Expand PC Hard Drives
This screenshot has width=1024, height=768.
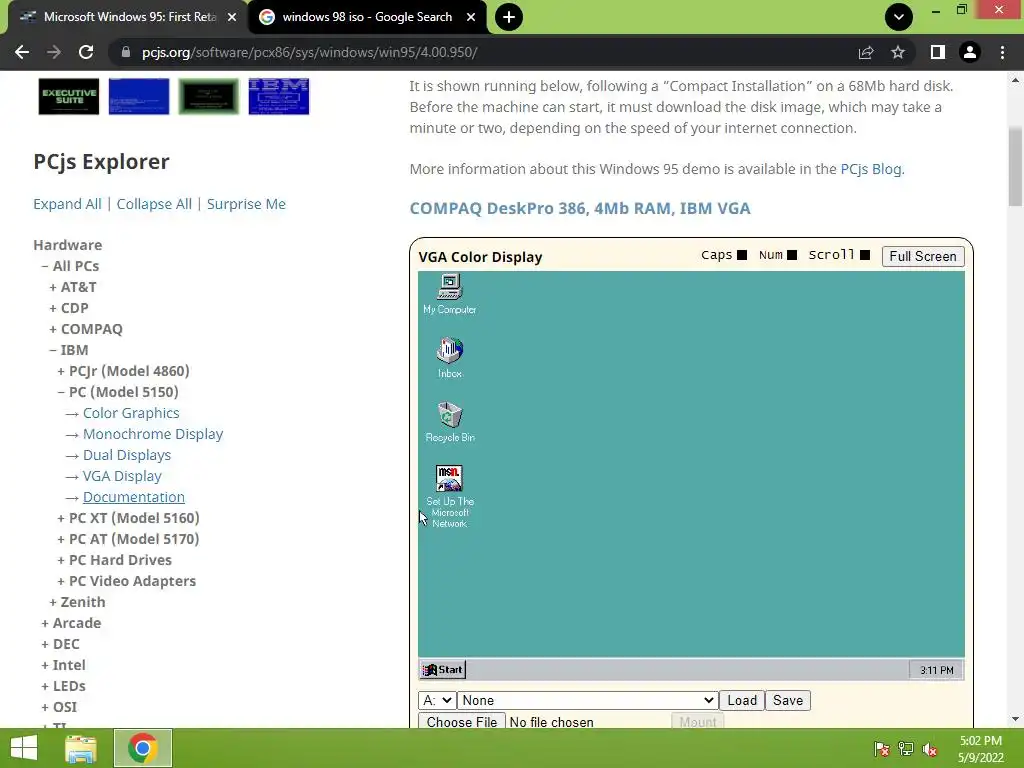click(114, 560)
